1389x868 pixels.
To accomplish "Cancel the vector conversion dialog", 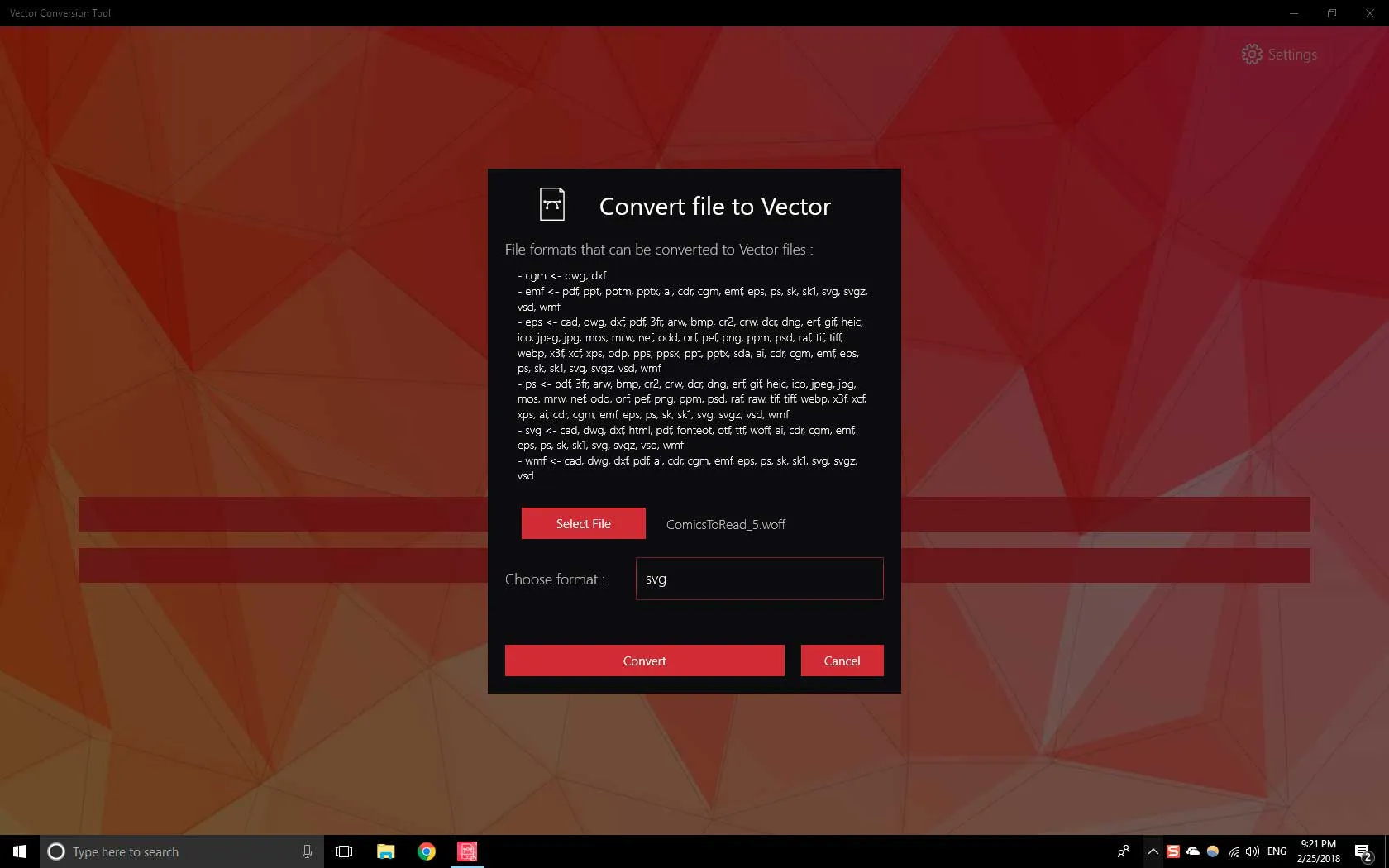I will pos(842,661).
